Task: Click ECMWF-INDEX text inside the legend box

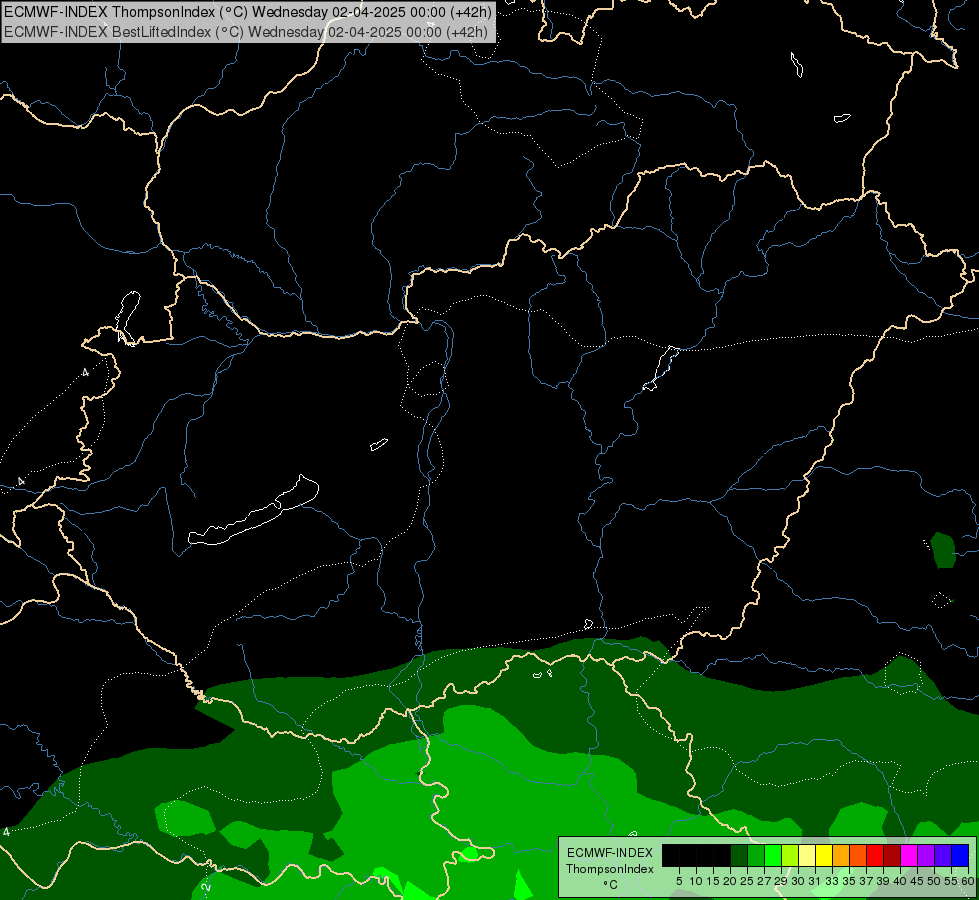Action: [610, 853]
